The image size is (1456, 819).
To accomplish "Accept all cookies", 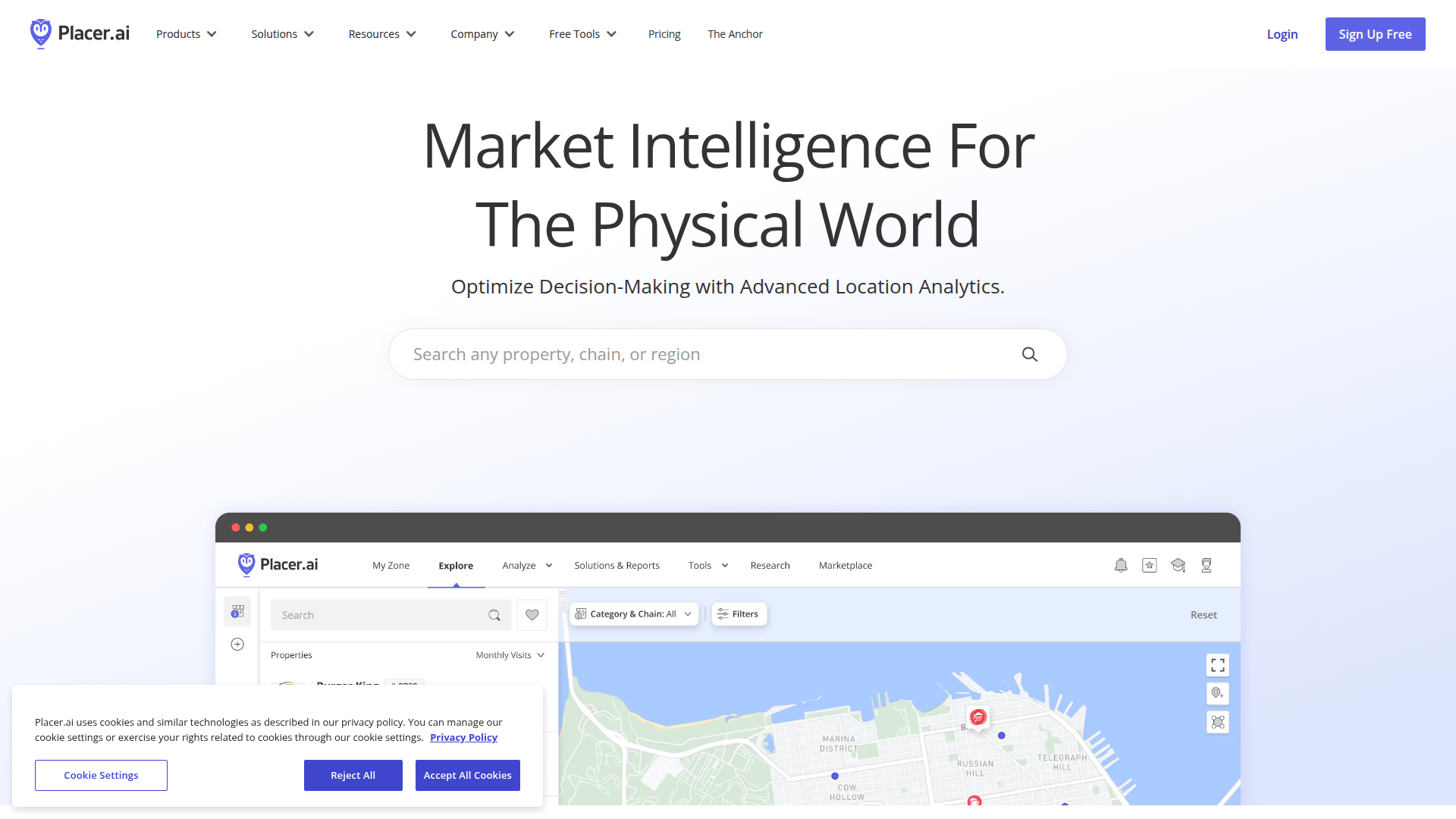I will coord(468,775).
